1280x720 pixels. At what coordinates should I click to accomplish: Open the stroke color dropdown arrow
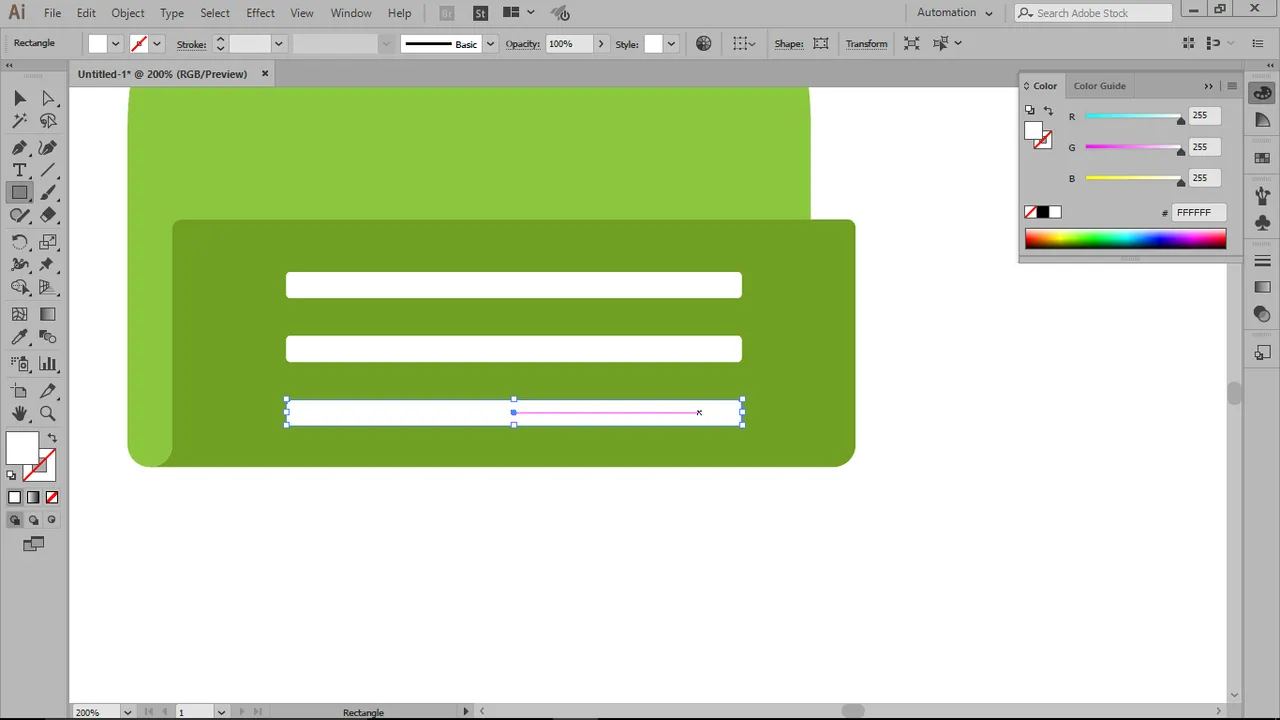point(156,44)
